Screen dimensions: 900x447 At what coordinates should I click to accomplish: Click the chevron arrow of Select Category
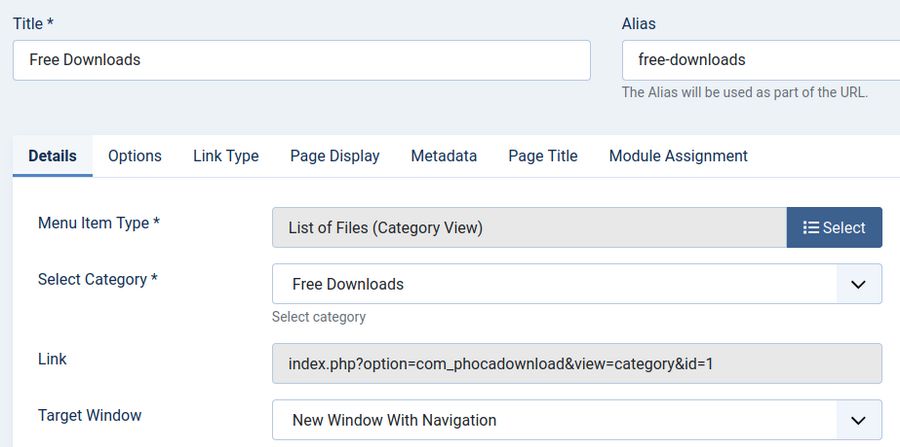[x=858, y=284]
